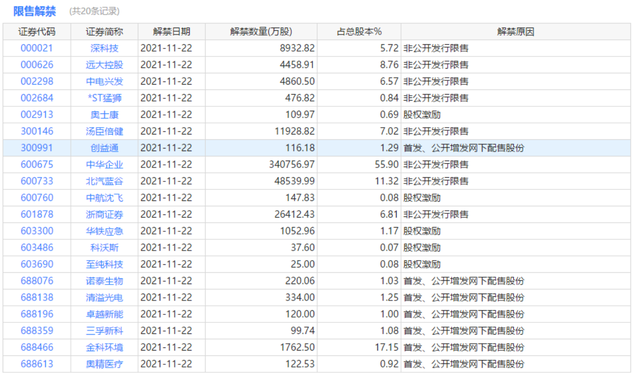Click stock code 688076
Screen dimensions: 640x375
pyautogui.click(x=37, y=281)
